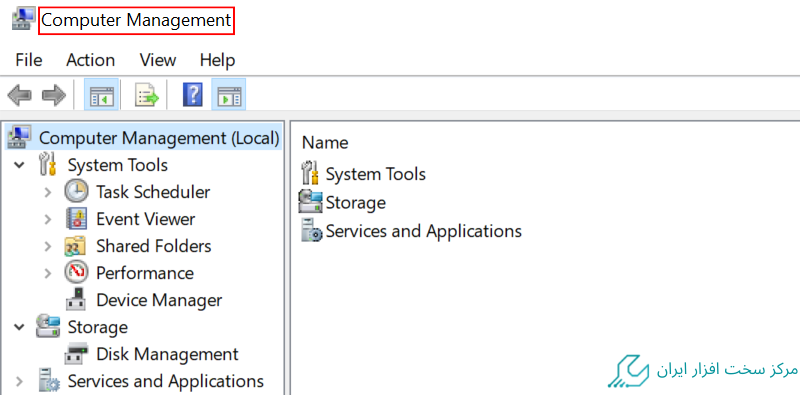This screenshot has width=800, height=395.
Task: Expand the Performance node
Action: click(x=47, y=273)
